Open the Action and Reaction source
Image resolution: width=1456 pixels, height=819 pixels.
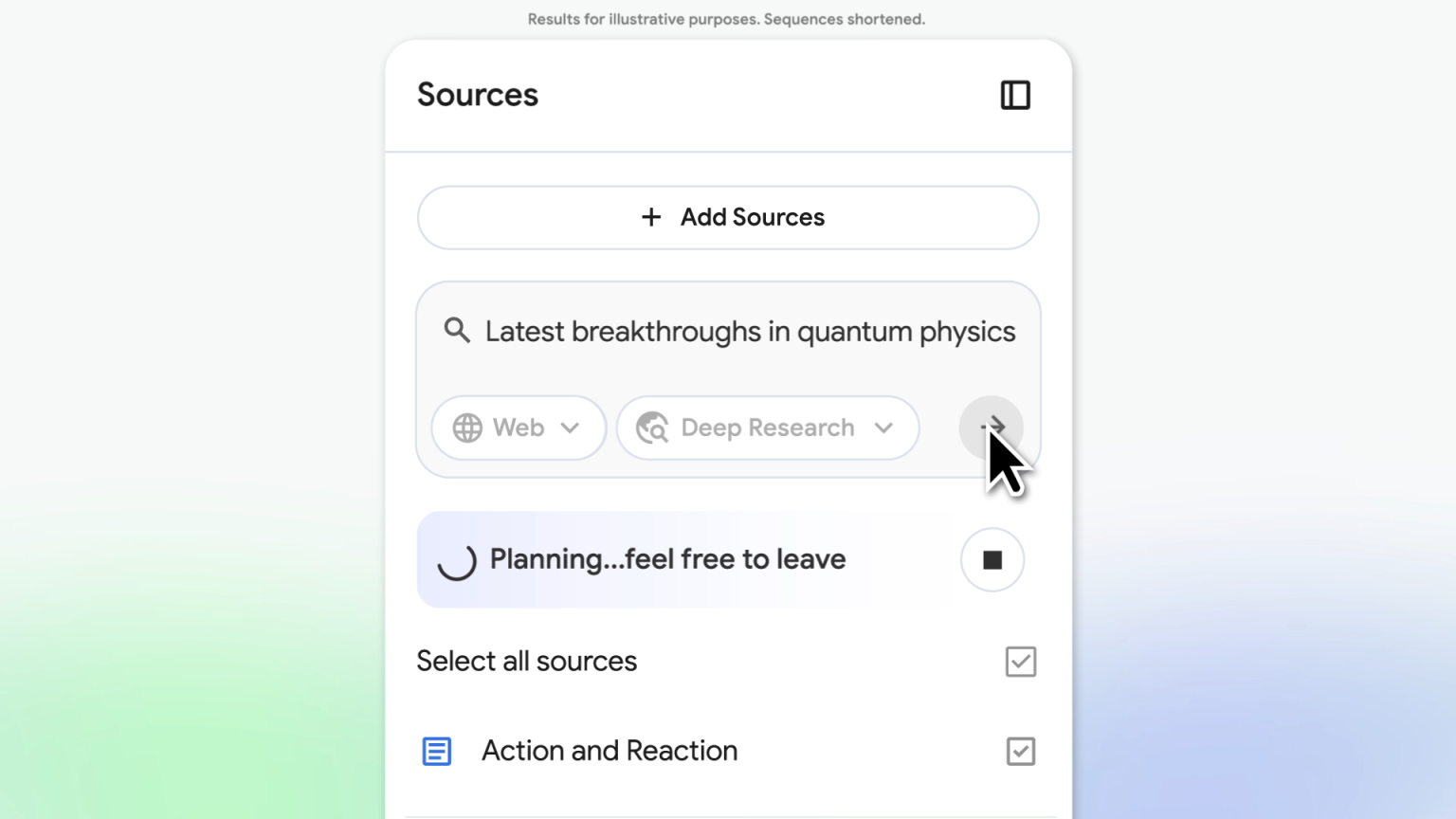tap(610, 751)
